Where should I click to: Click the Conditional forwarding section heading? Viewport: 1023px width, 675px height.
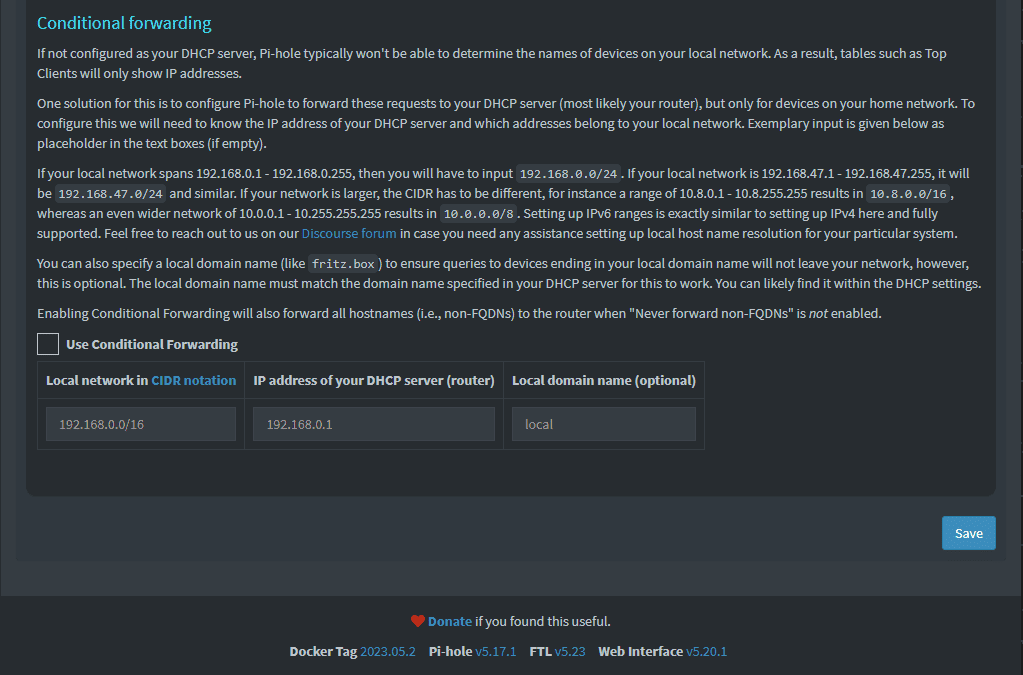click(x=124, y=23)
